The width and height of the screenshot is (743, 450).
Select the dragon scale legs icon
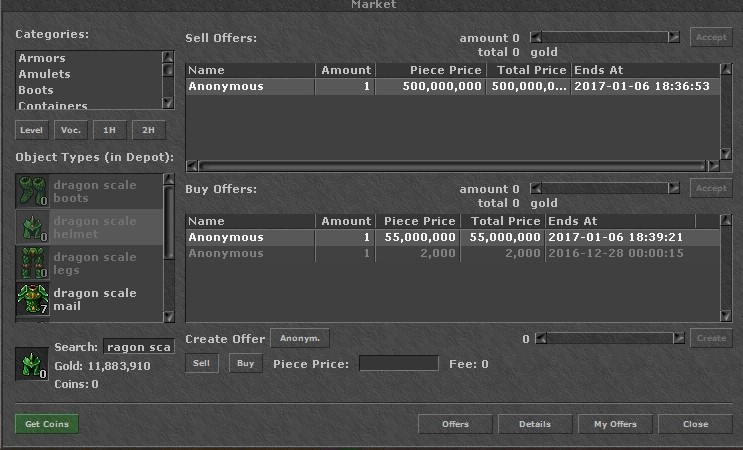point(34,263)
